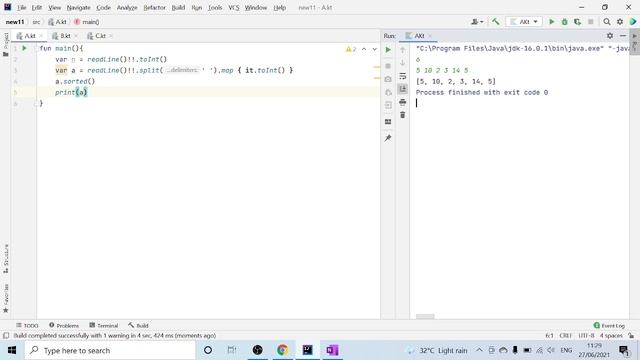
Task: Open the AKt run configuration dropdown
Action: [524, 22]
